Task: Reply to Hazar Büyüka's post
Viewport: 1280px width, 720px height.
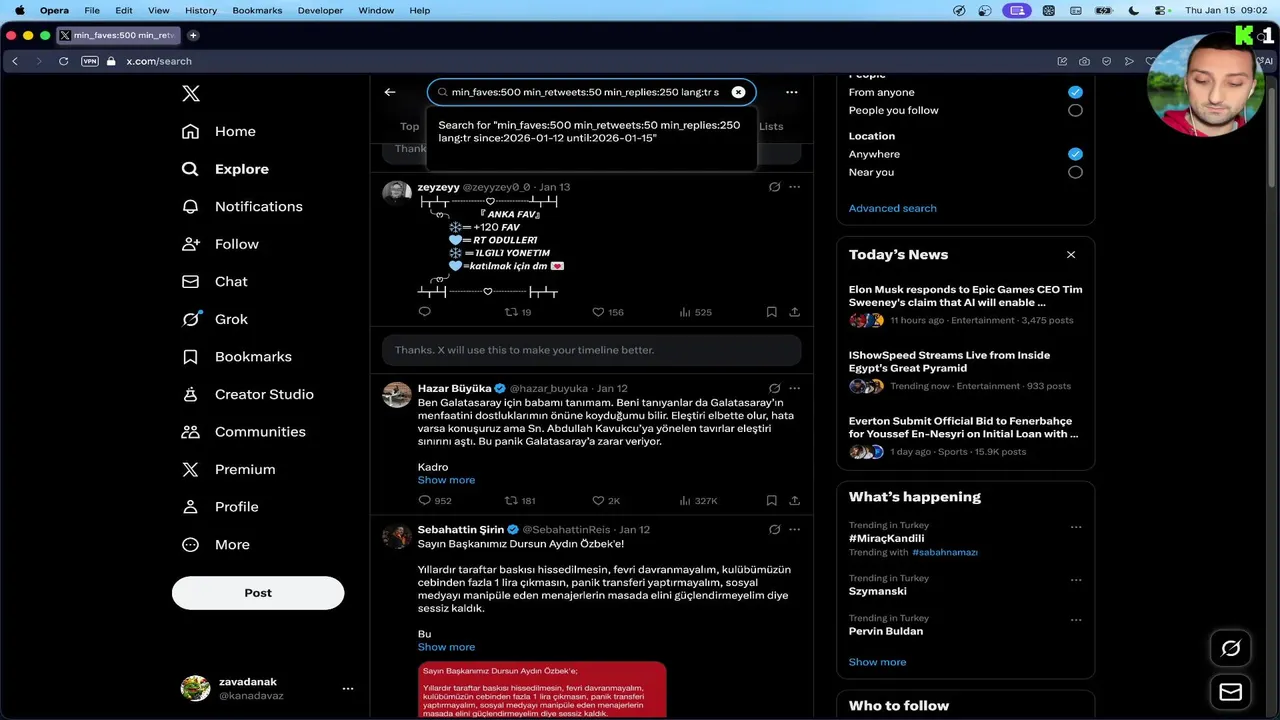Action: click(x=434, y=500)
